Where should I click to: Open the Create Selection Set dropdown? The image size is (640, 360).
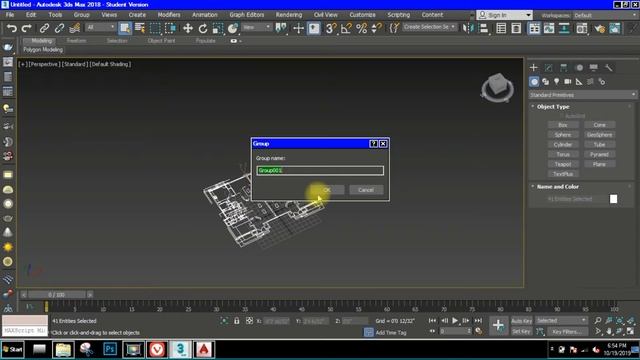429,27
